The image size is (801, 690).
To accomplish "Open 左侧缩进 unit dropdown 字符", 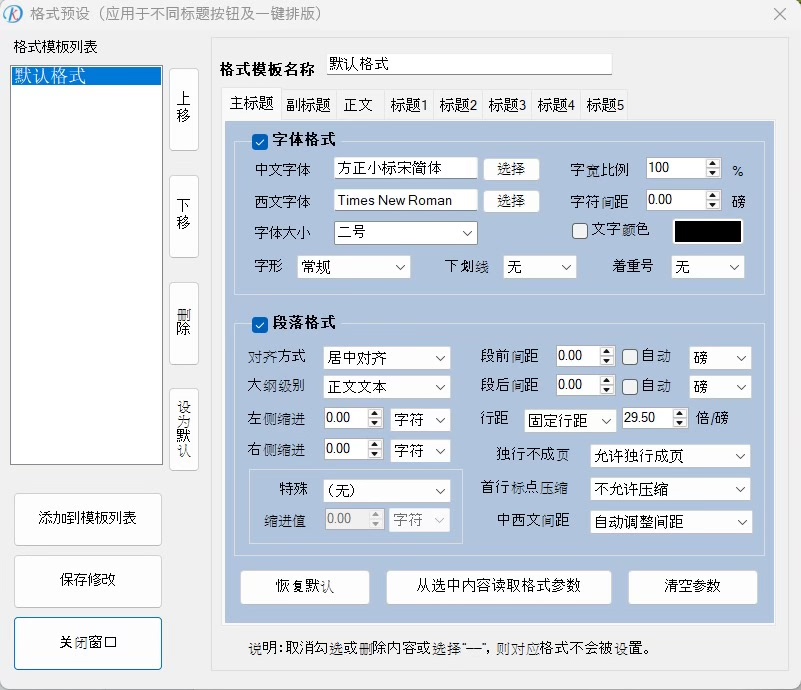I will 420,420.
